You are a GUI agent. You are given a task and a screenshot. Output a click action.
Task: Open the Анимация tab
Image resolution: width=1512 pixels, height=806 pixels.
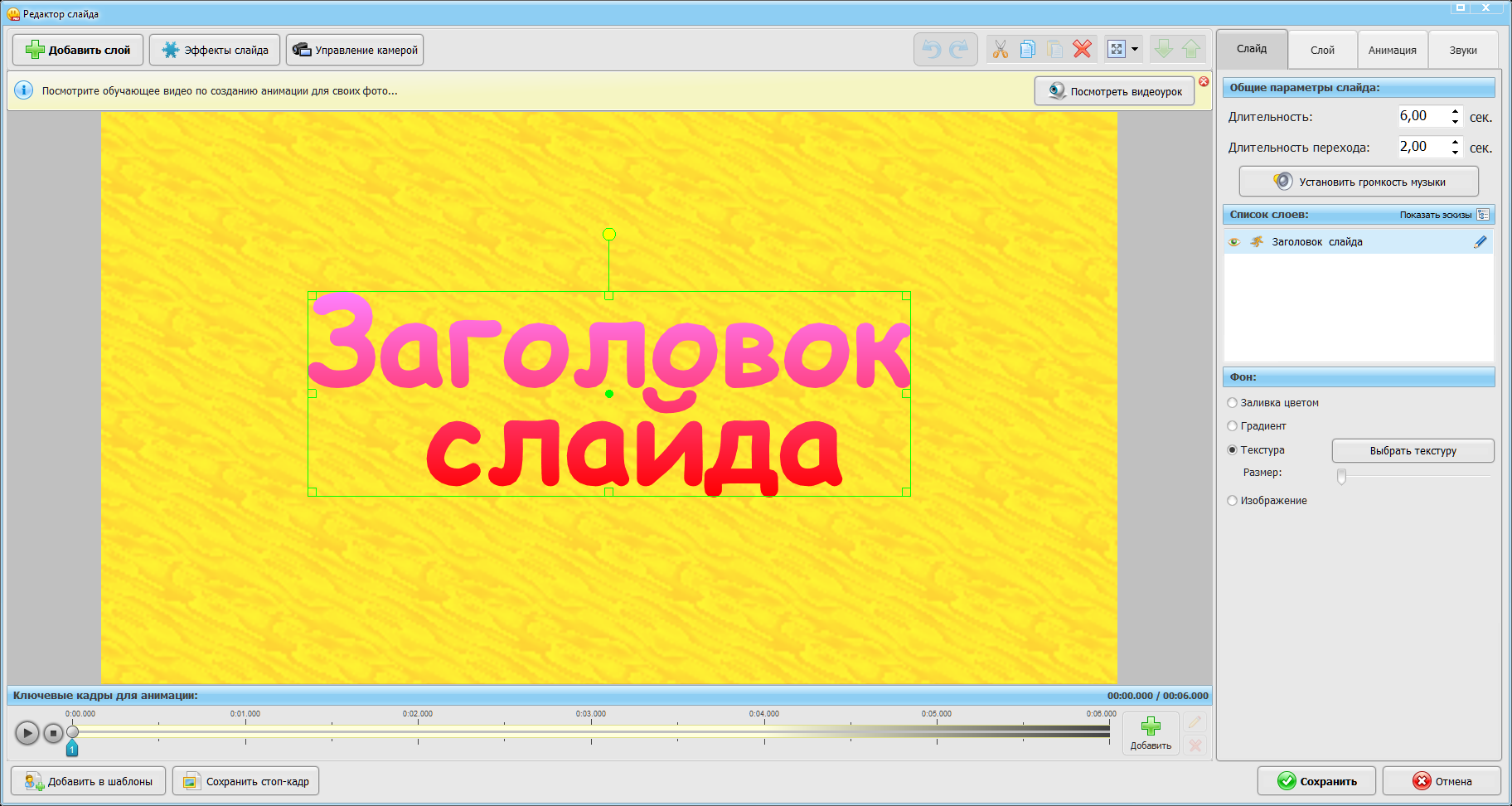[1393, 50]
